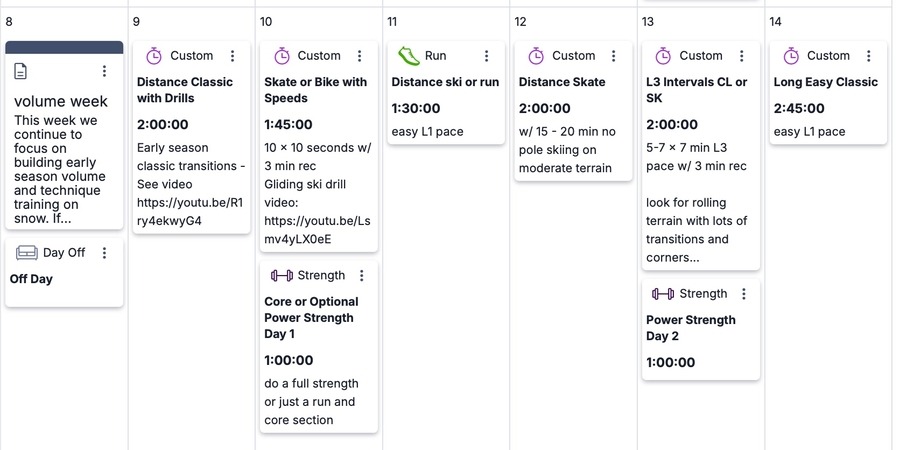Open three-dot menu on L3 Intervals workout

pyautogui.click(x=742, y=56)
